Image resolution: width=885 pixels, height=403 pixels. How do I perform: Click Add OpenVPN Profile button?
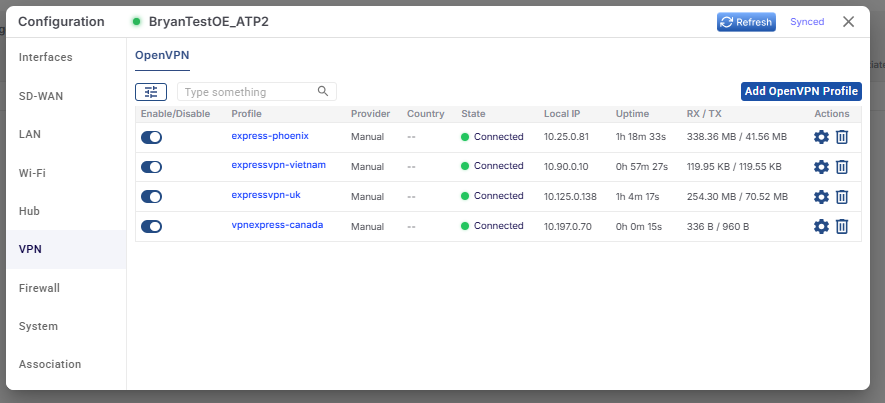801,91
